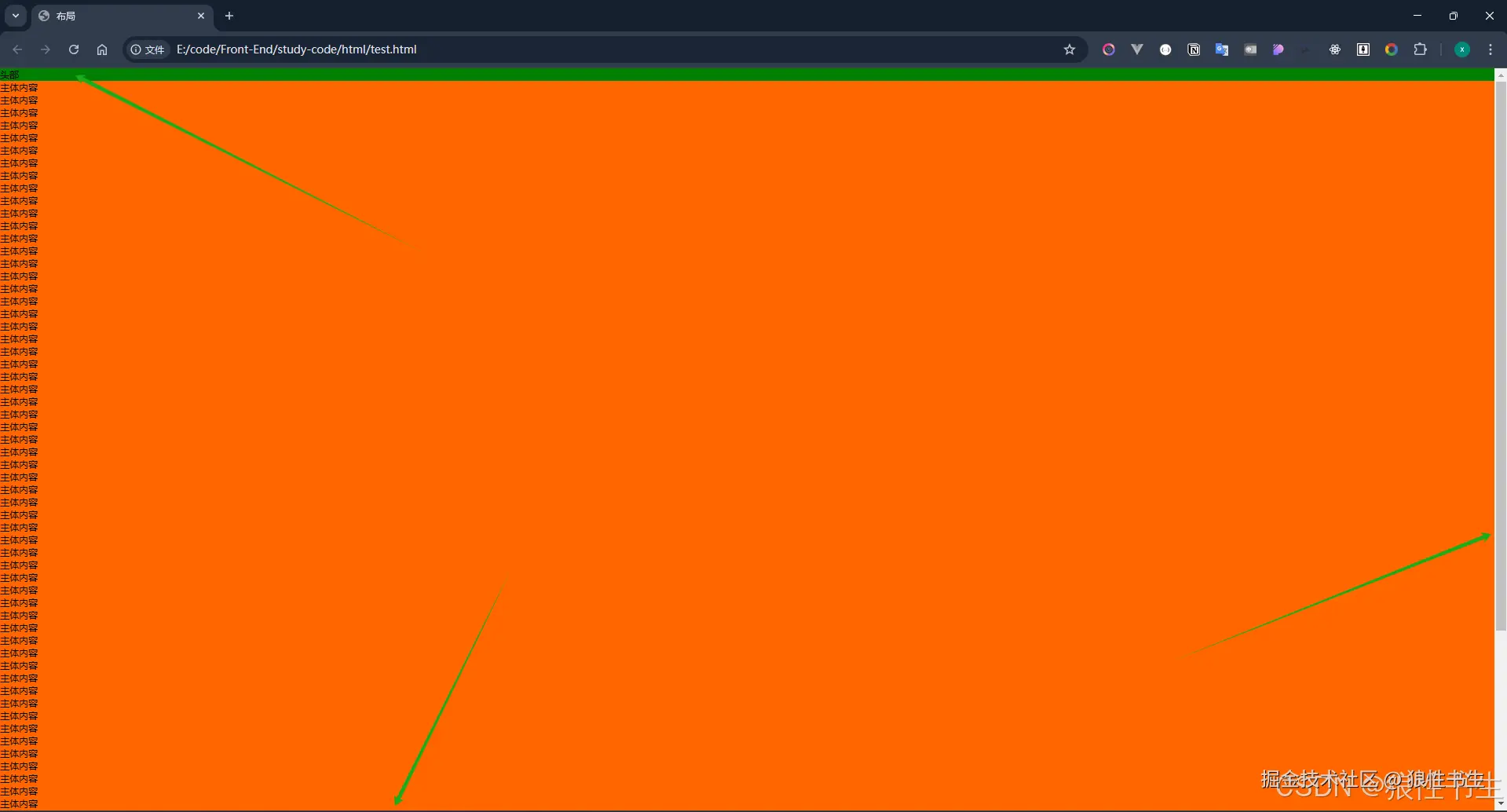Reload the test.html page
1507x812 pixels.
click(x=74, y=49)
